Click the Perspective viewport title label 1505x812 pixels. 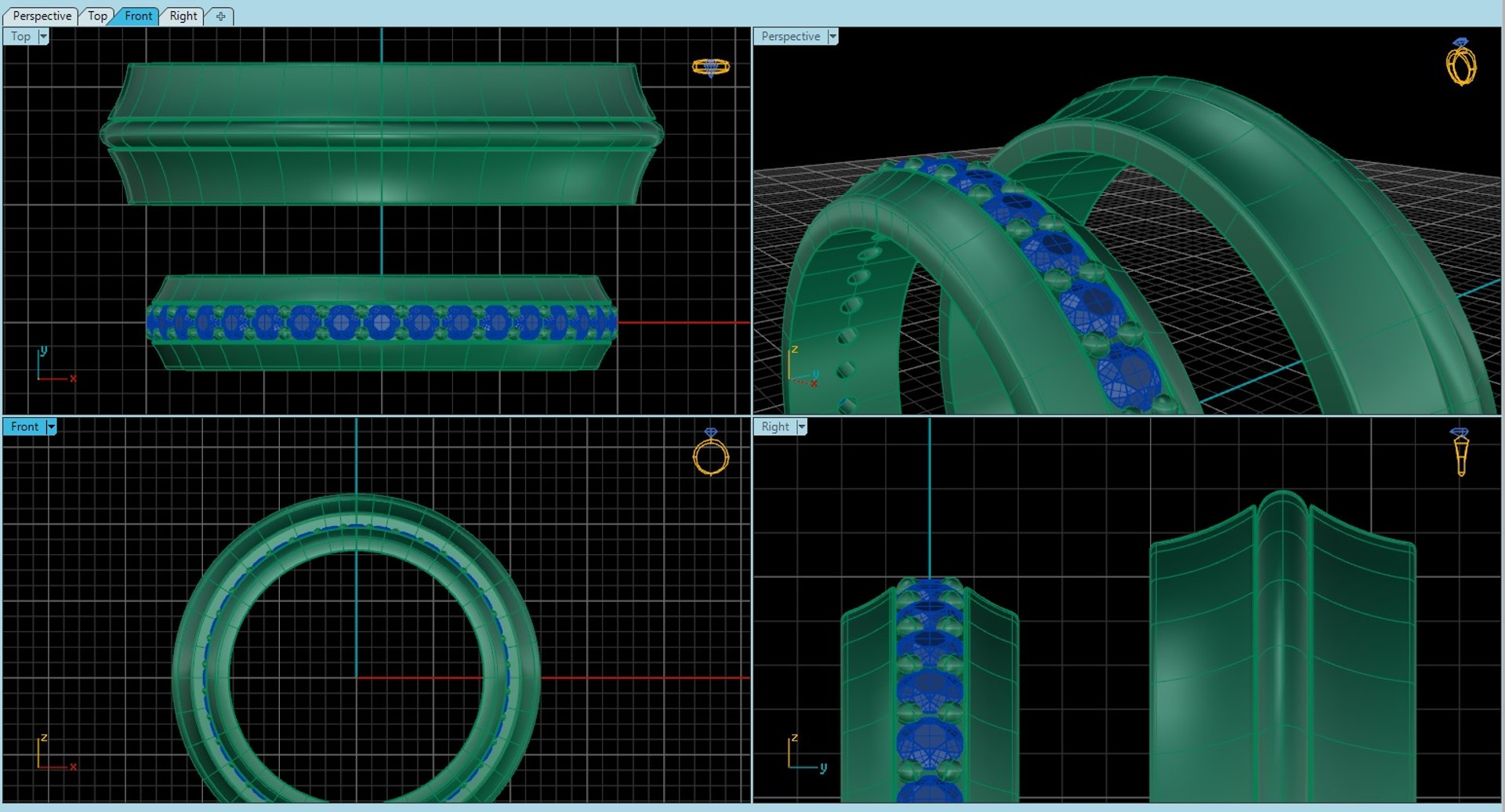click(791, 36)
